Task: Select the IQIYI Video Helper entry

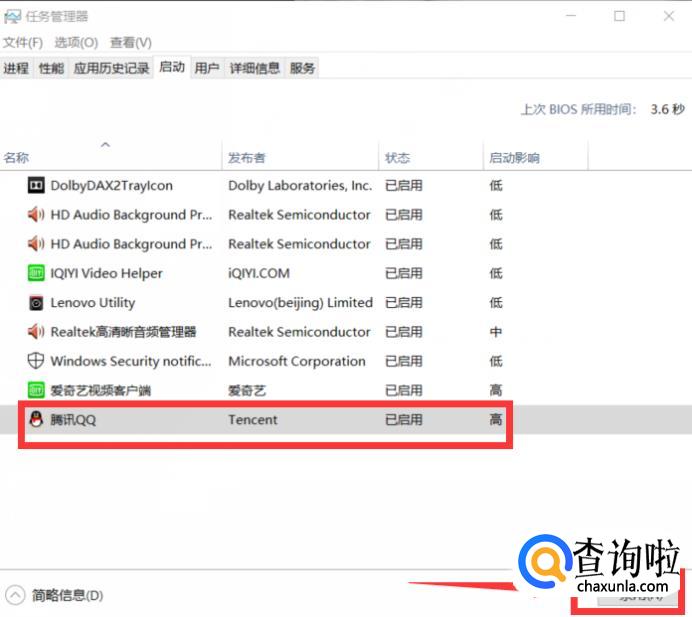Action: 106,273
